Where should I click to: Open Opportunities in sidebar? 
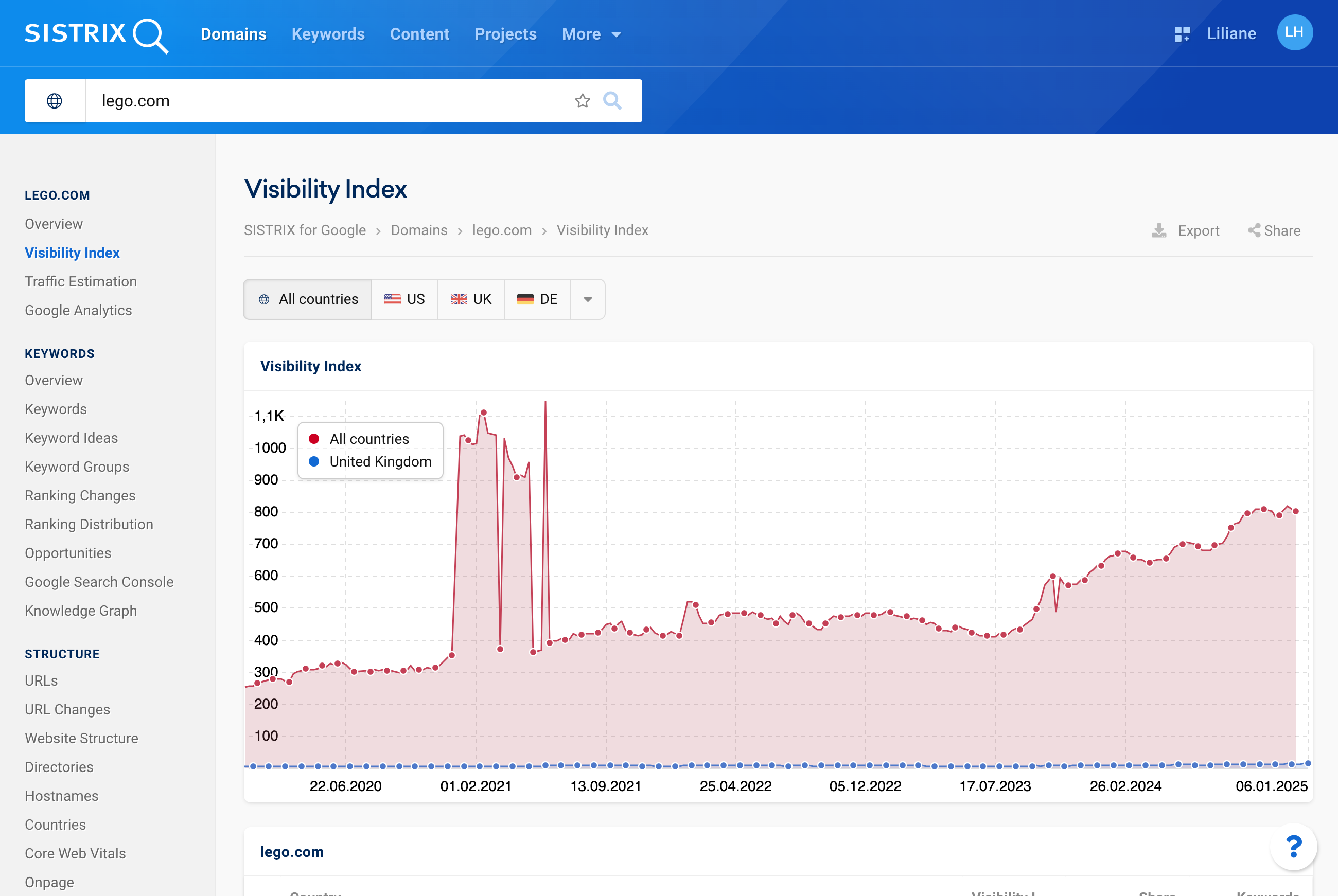(68, 553)
